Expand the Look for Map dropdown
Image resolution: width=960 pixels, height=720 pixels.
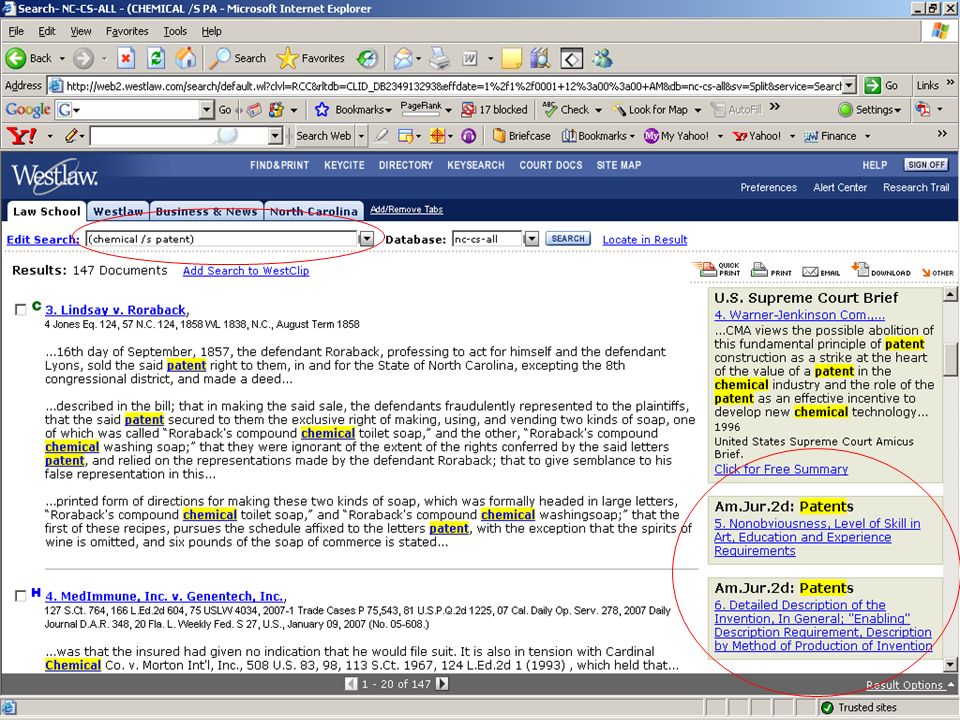[x=697, y=111]
